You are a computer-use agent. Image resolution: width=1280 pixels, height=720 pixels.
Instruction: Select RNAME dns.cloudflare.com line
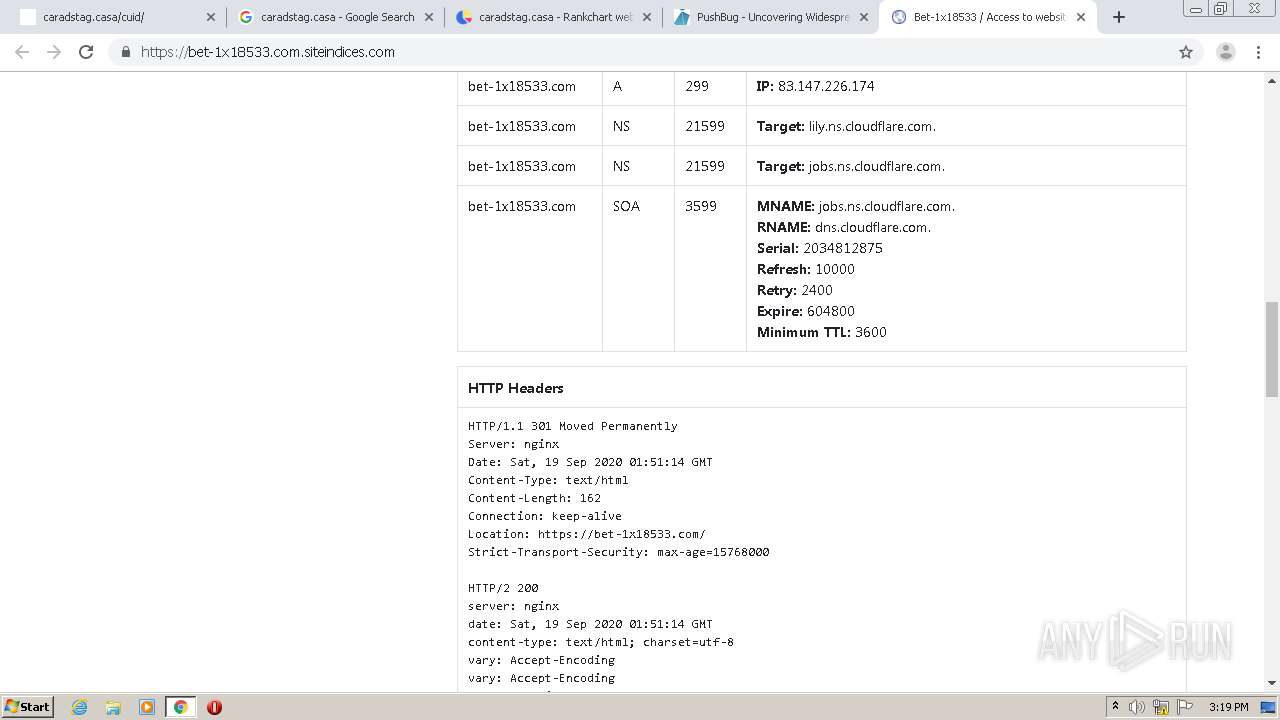point(844,227)
